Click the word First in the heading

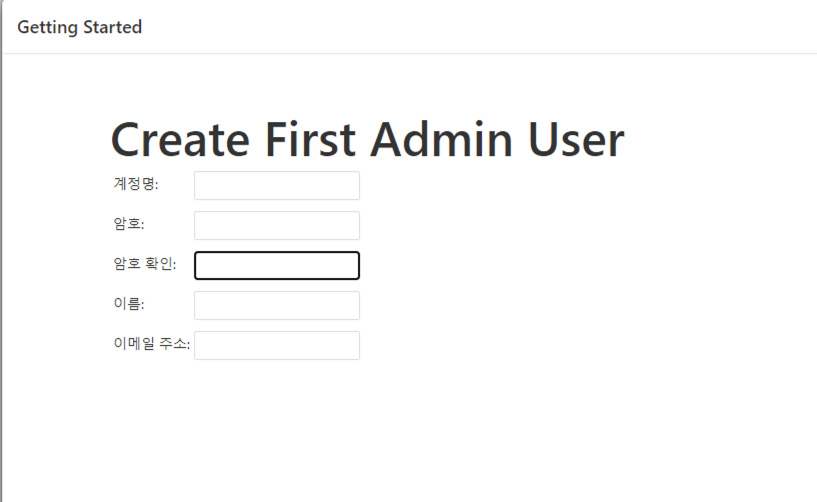pyautogui.click(x=311, y=139)
